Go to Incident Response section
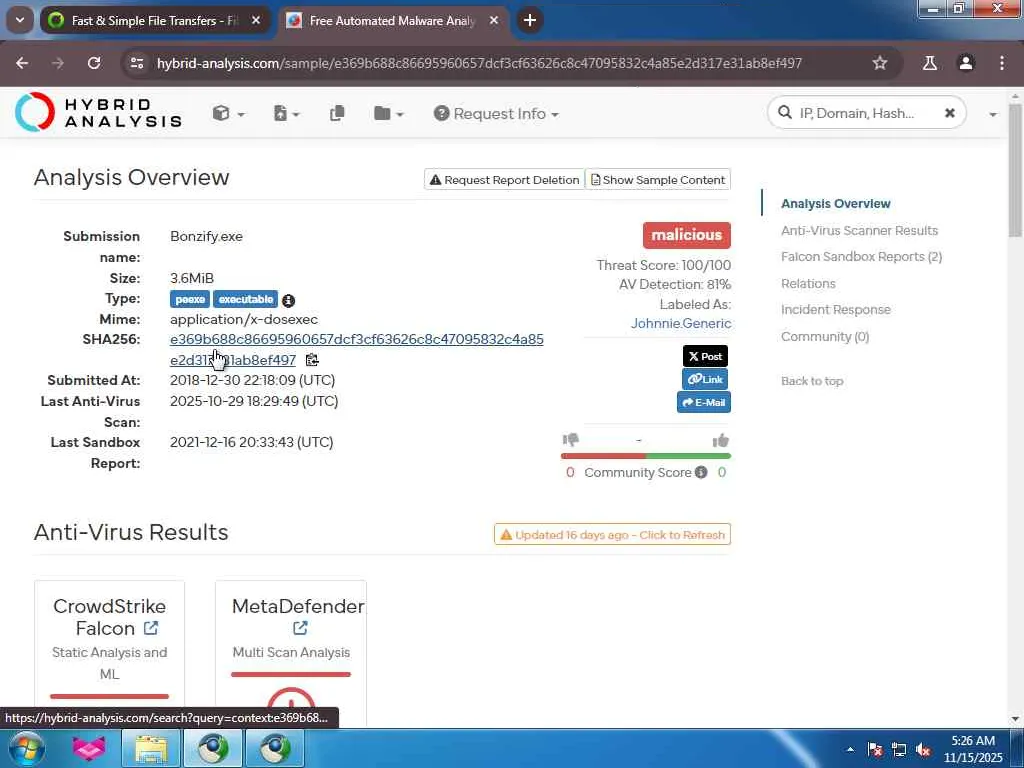 [x=835, y=310]
